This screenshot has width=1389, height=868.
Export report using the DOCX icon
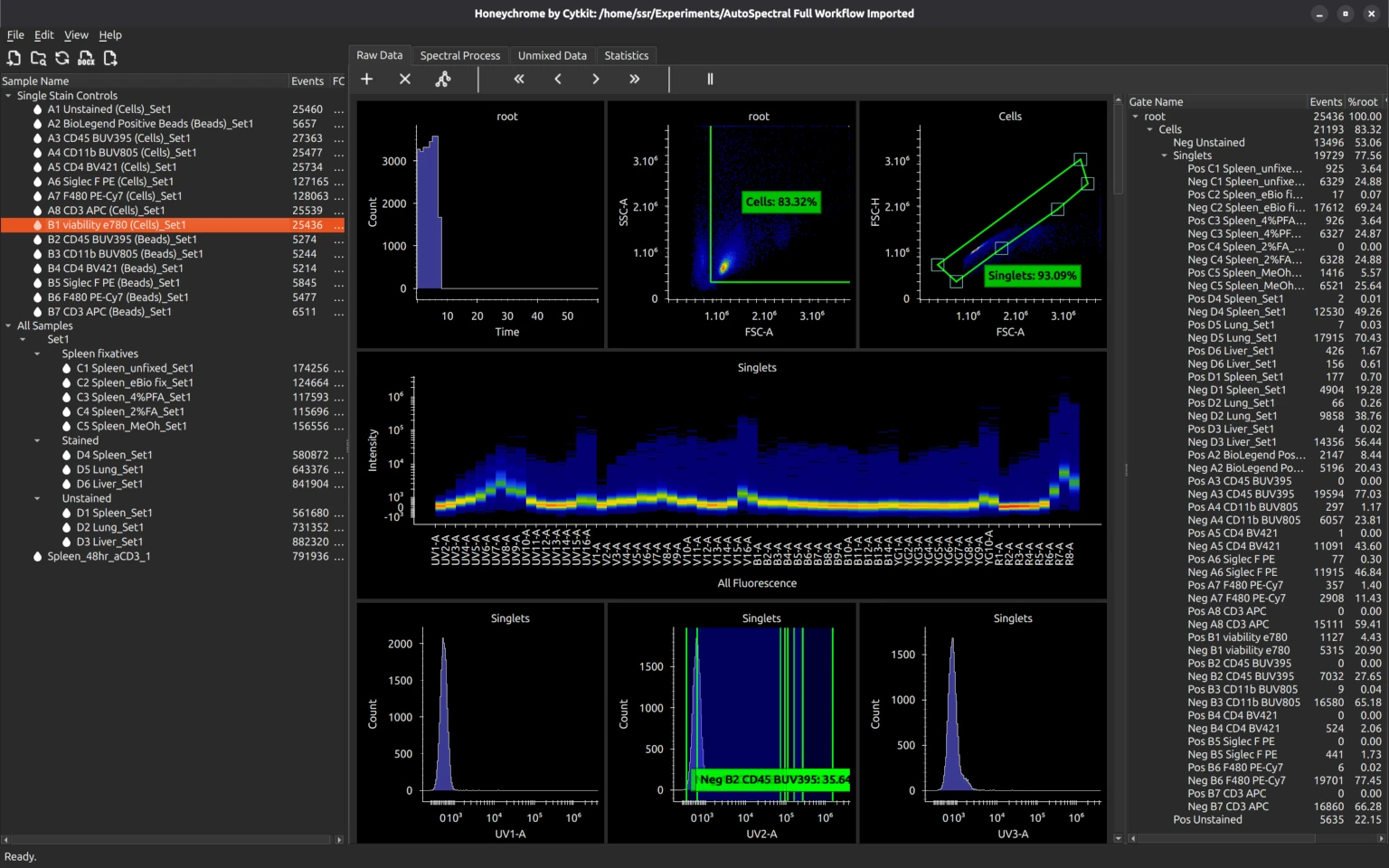coord(86,58)
